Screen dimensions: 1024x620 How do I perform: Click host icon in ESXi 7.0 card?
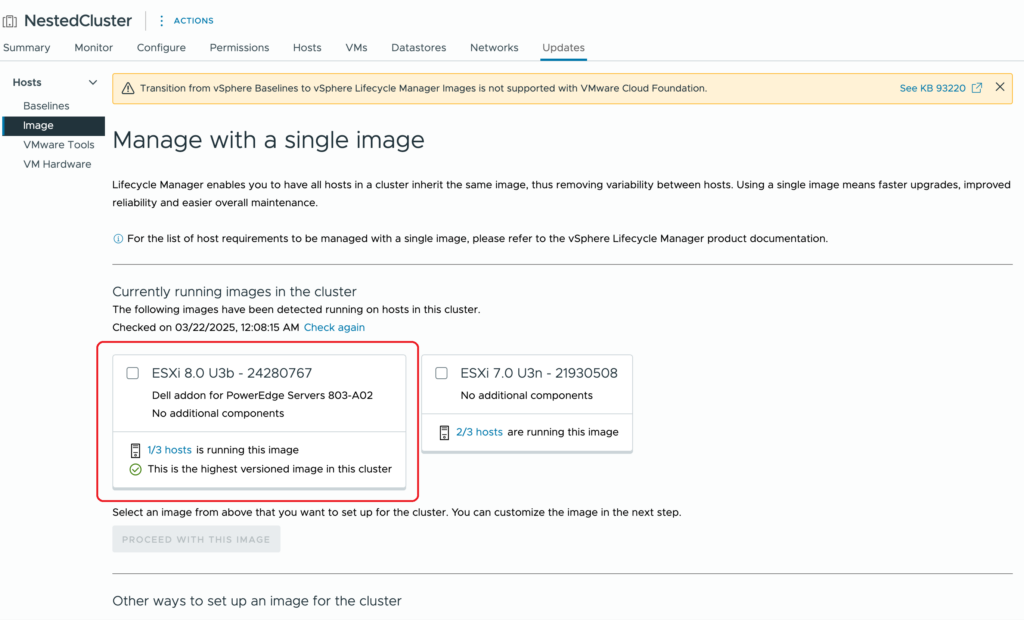click(445, 432)
